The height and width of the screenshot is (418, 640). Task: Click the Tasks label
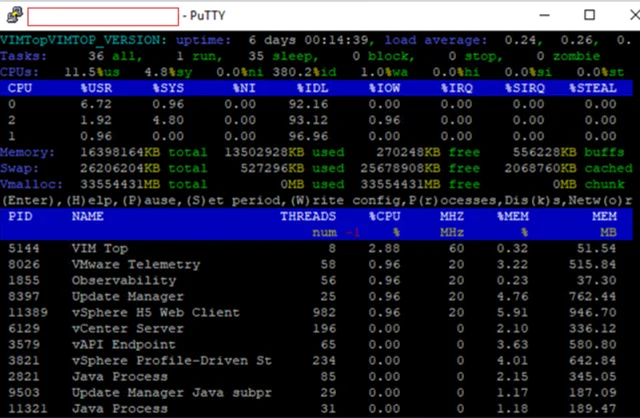pos(24,56)
